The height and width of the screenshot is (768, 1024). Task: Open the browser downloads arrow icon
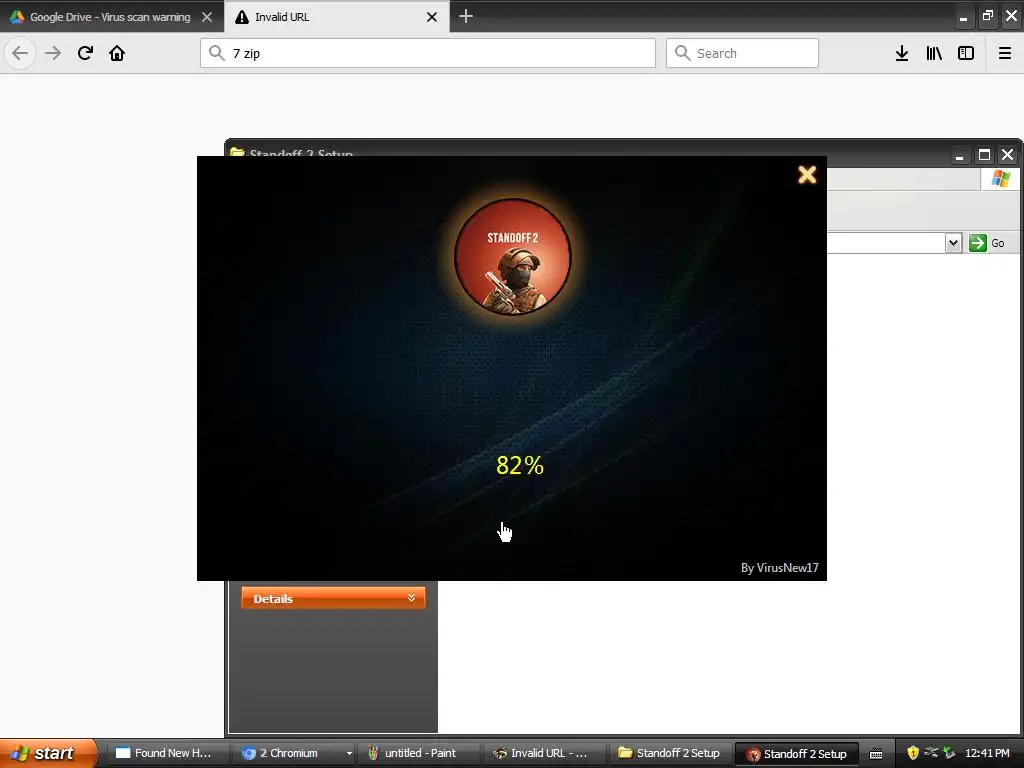(x=902, y=53)
